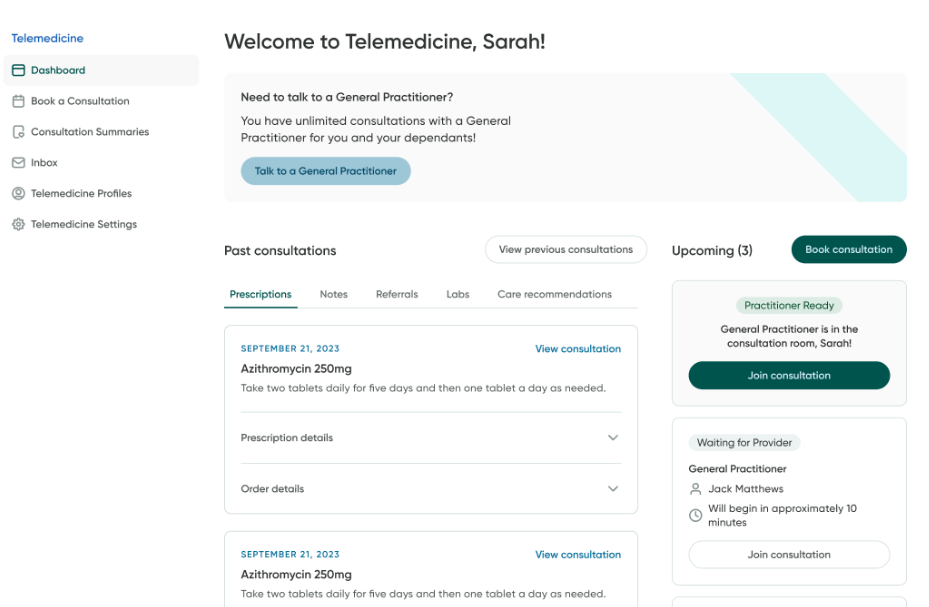929x607 pixels.
Task: Click the person icon beside Jack Matthews
Action: pyautogui.click(x=694, y=489)
